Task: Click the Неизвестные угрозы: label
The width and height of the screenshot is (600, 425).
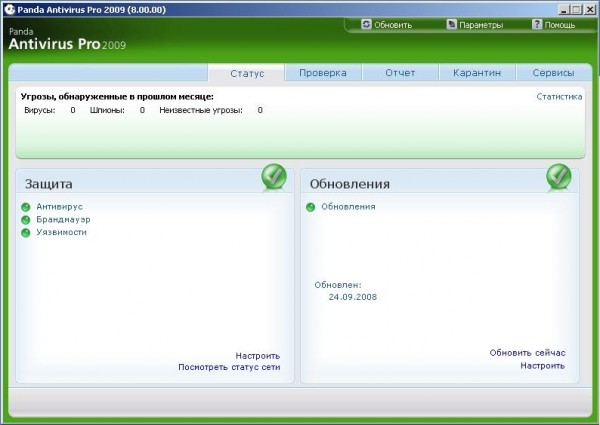Action: tap(201, 110)
